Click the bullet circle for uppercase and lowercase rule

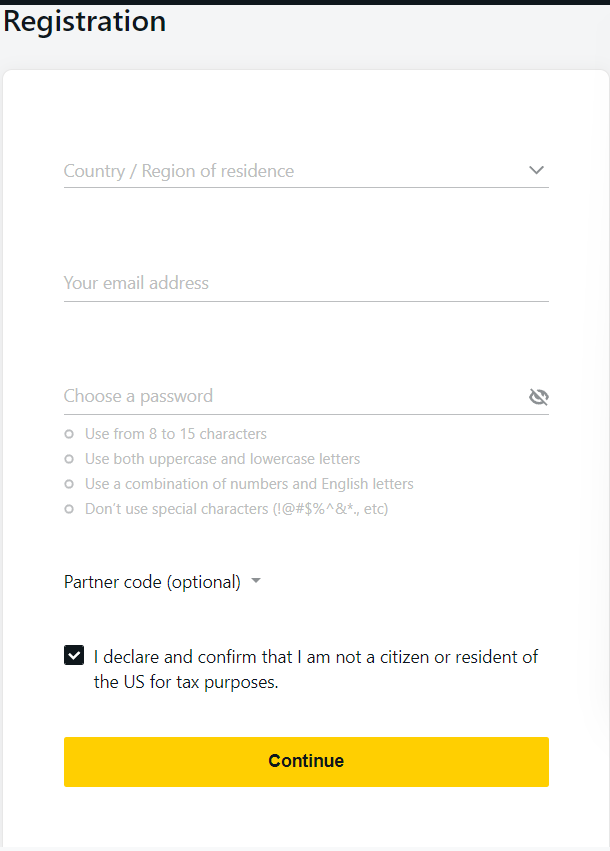[x=69, y=459]
